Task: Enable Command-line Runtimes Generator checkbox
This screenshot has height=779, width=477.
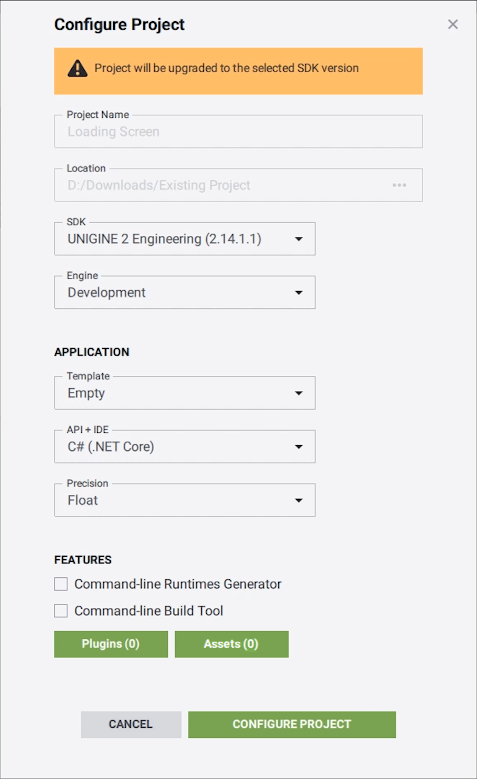Action: click(x=61, y=584)
